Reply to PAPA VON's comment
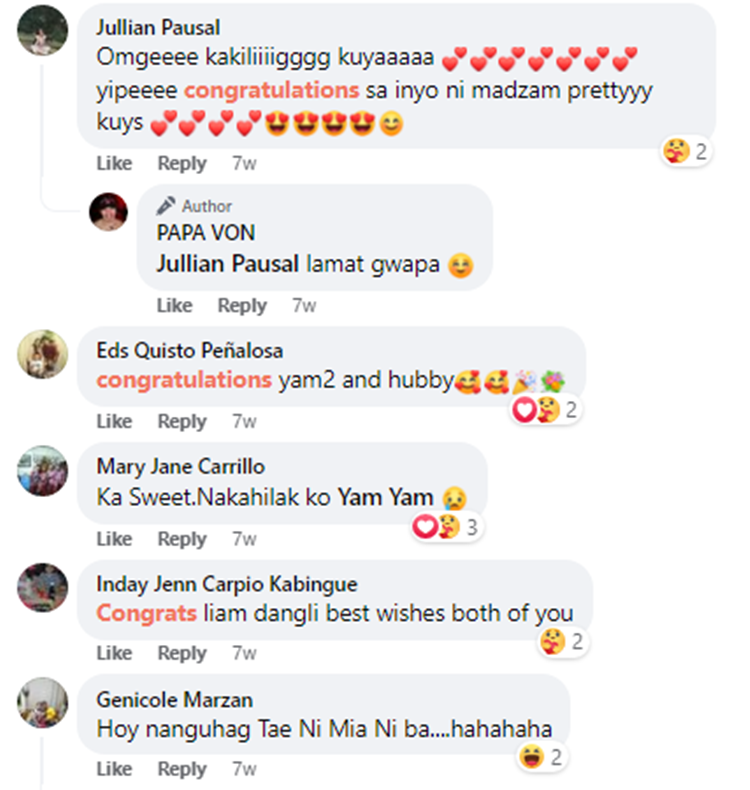 tap(242, 305)
